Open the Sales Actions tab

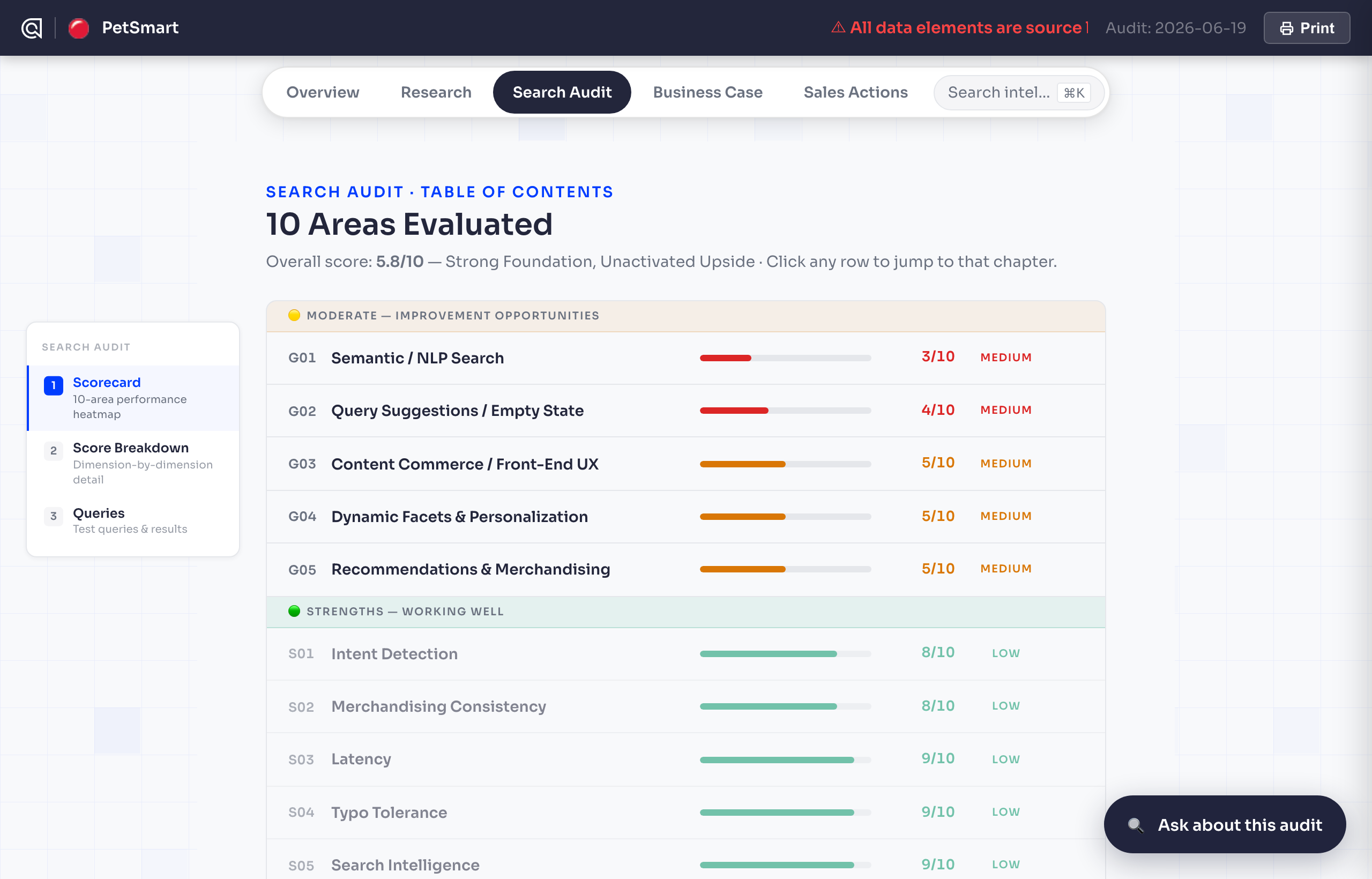[855, 92]
